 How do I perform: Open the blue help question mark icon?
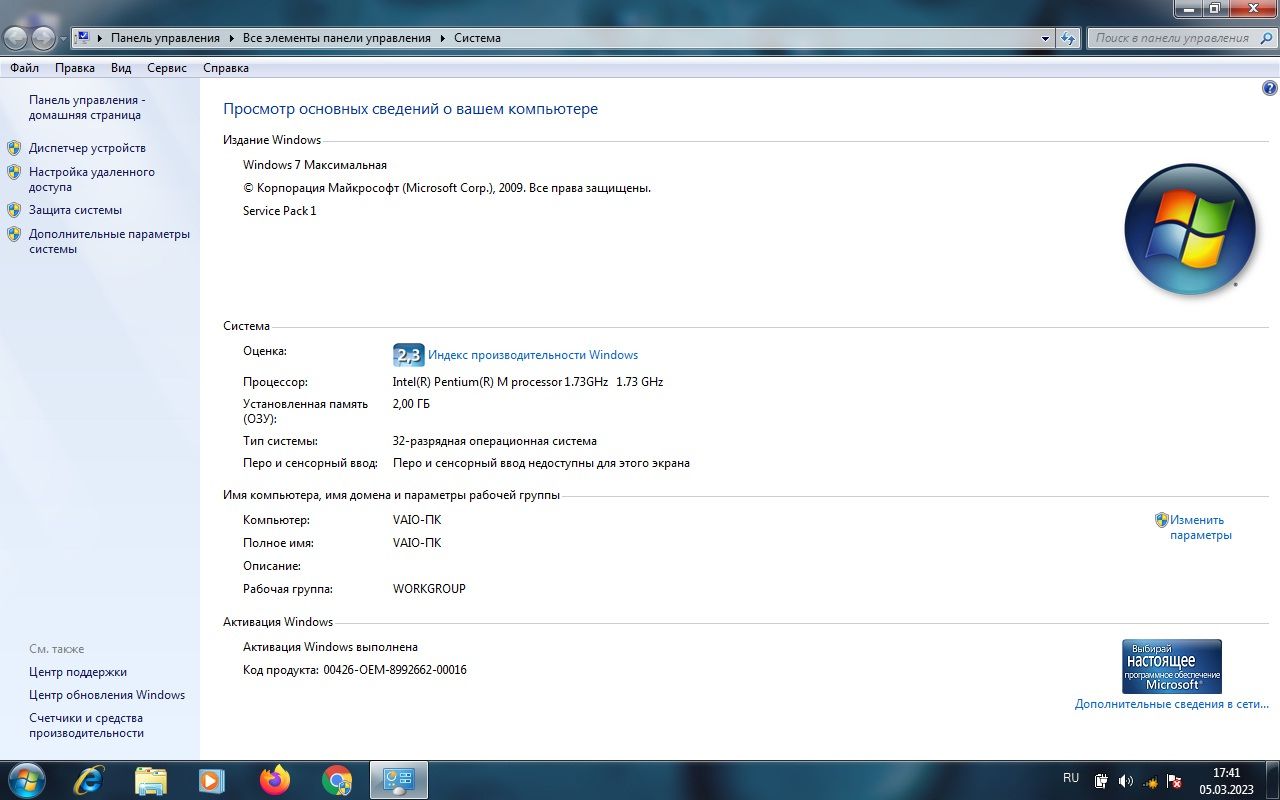click(x=1270, y=88)
